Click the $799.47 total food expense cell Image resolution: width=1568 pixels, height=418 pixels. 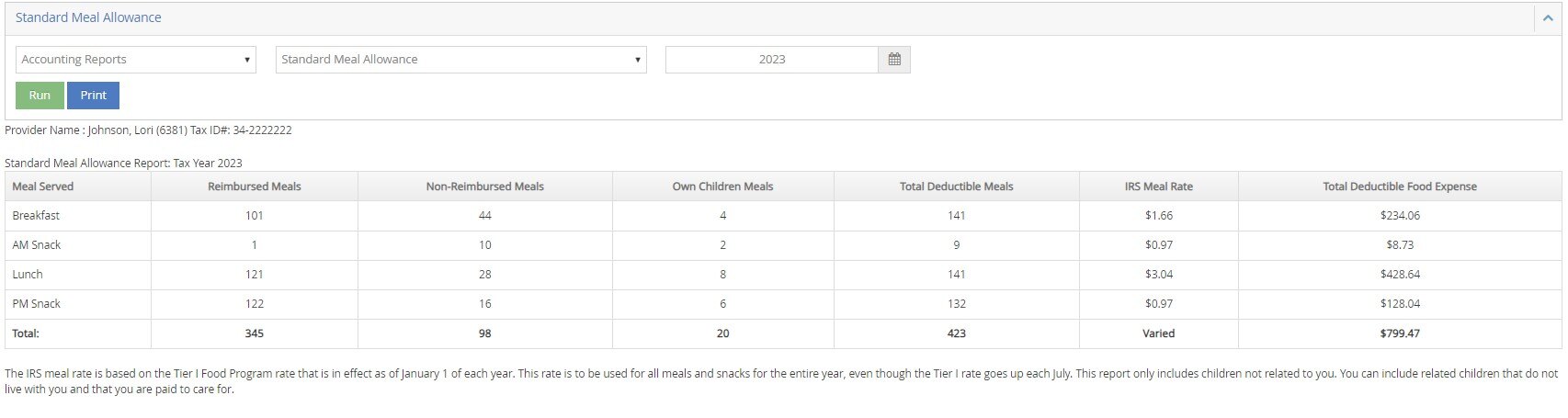(x=1399, y=333)
